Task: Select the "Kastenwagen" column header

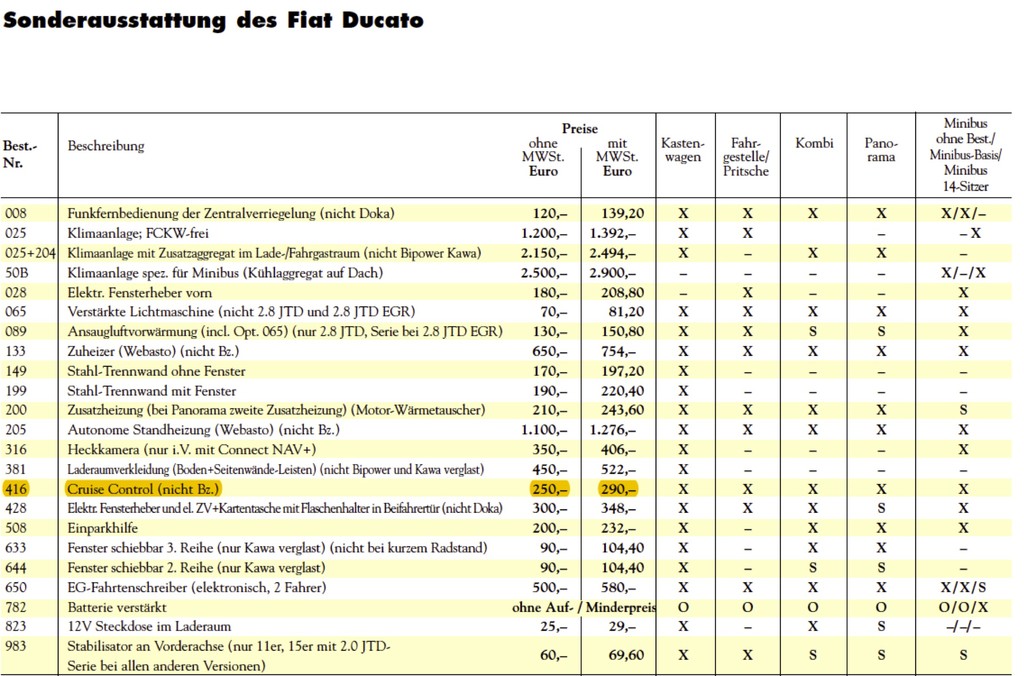Action: (x=682, y=150)
